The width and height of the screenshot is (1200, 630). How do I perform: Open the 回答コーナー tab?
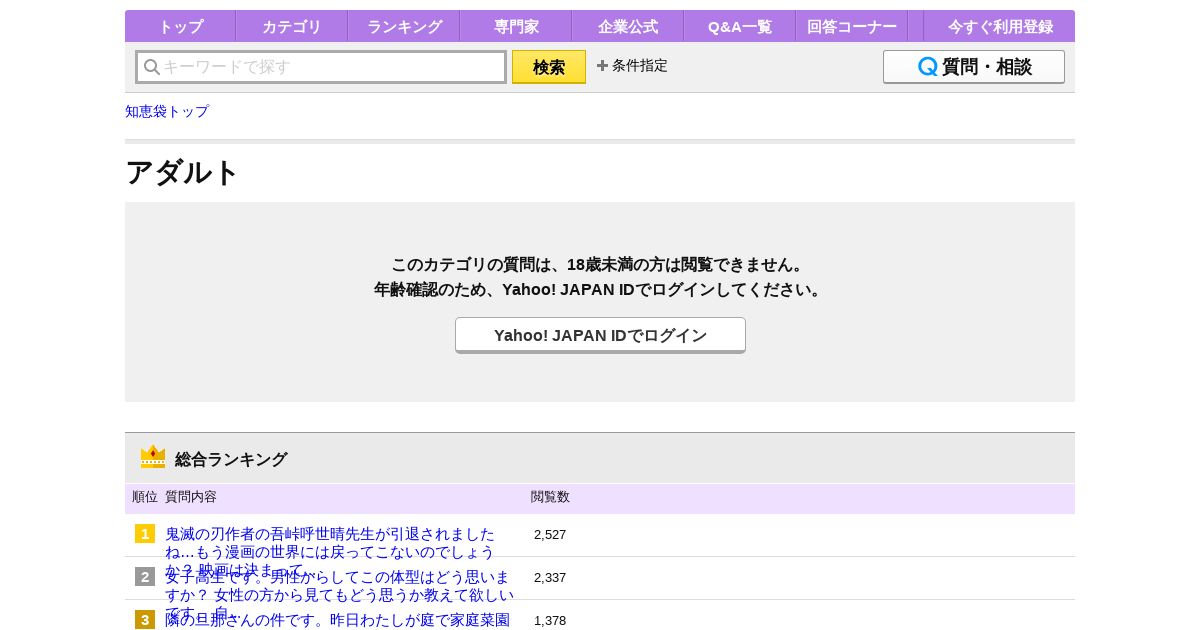click(852, 27)
